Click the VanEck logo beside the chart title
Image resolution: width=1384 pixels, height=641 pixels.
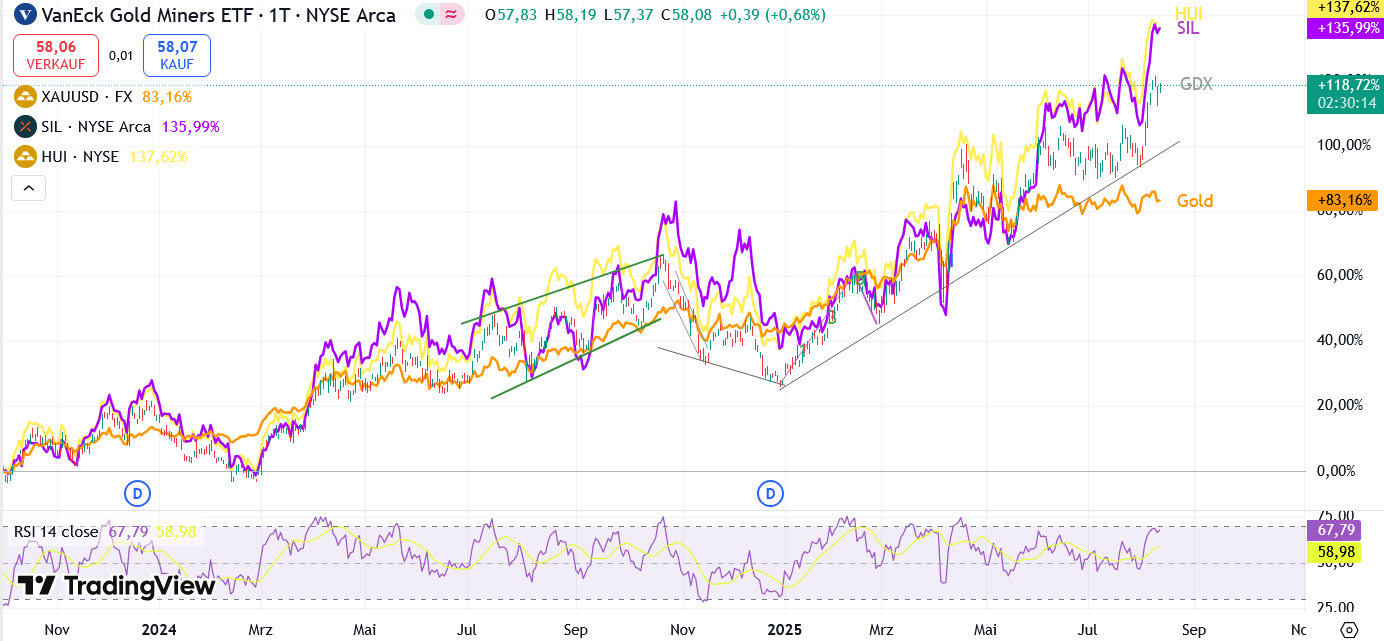coord(25,15)
